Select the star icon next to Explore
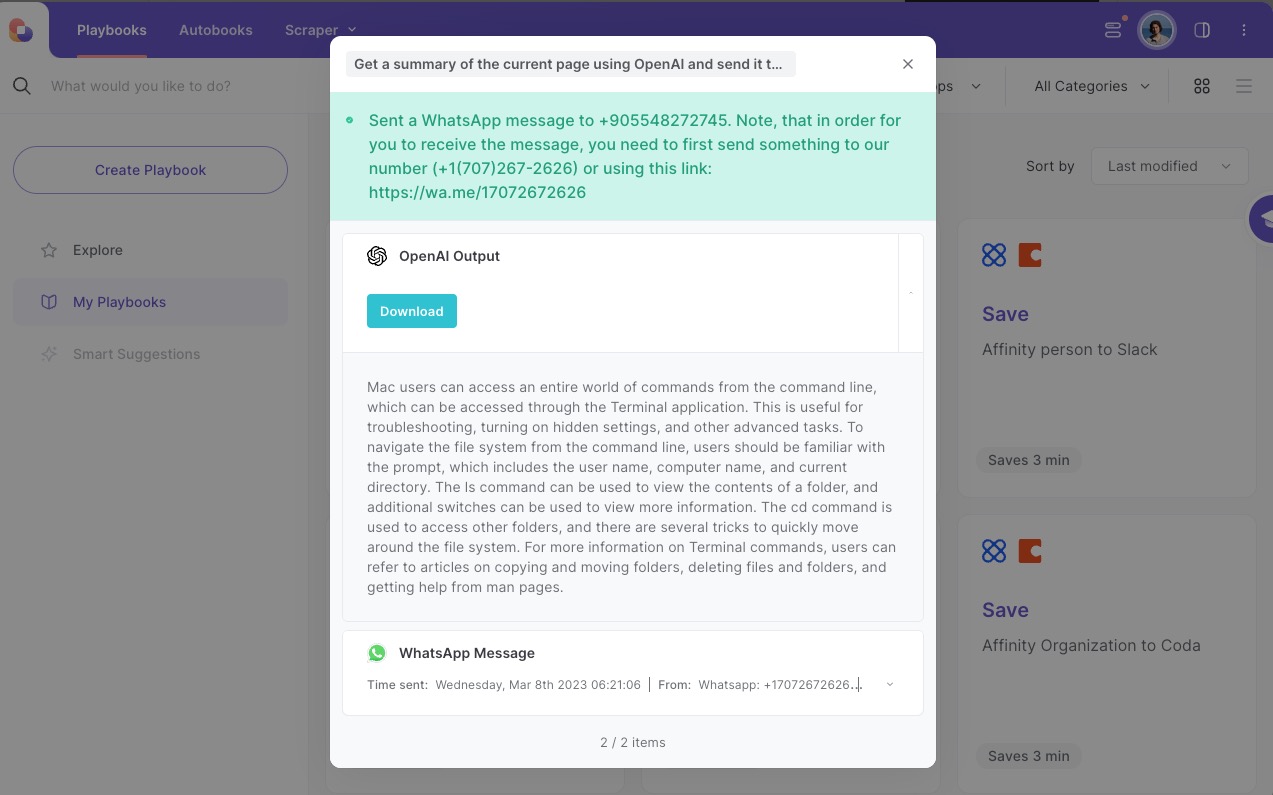This screenshot has width=1273, height=795. pos(49,250)
